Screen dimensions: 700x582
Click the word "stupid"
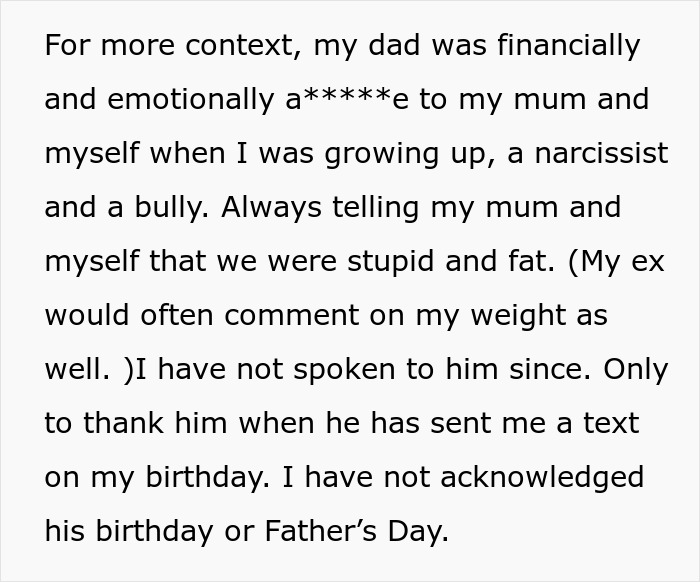point(392,262)
